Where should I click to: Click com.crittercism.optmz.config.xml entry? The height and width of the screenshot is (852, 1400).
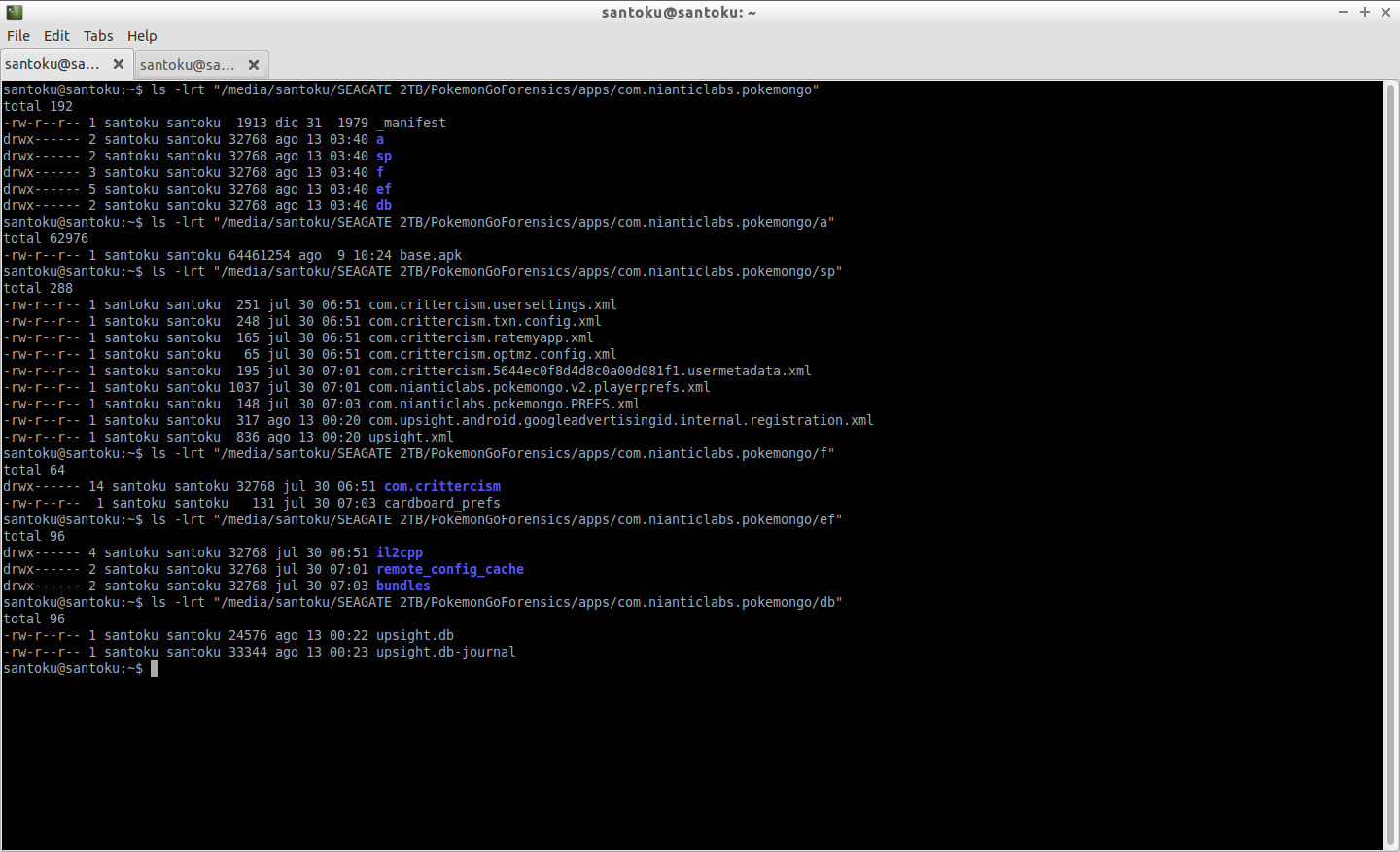493,354
